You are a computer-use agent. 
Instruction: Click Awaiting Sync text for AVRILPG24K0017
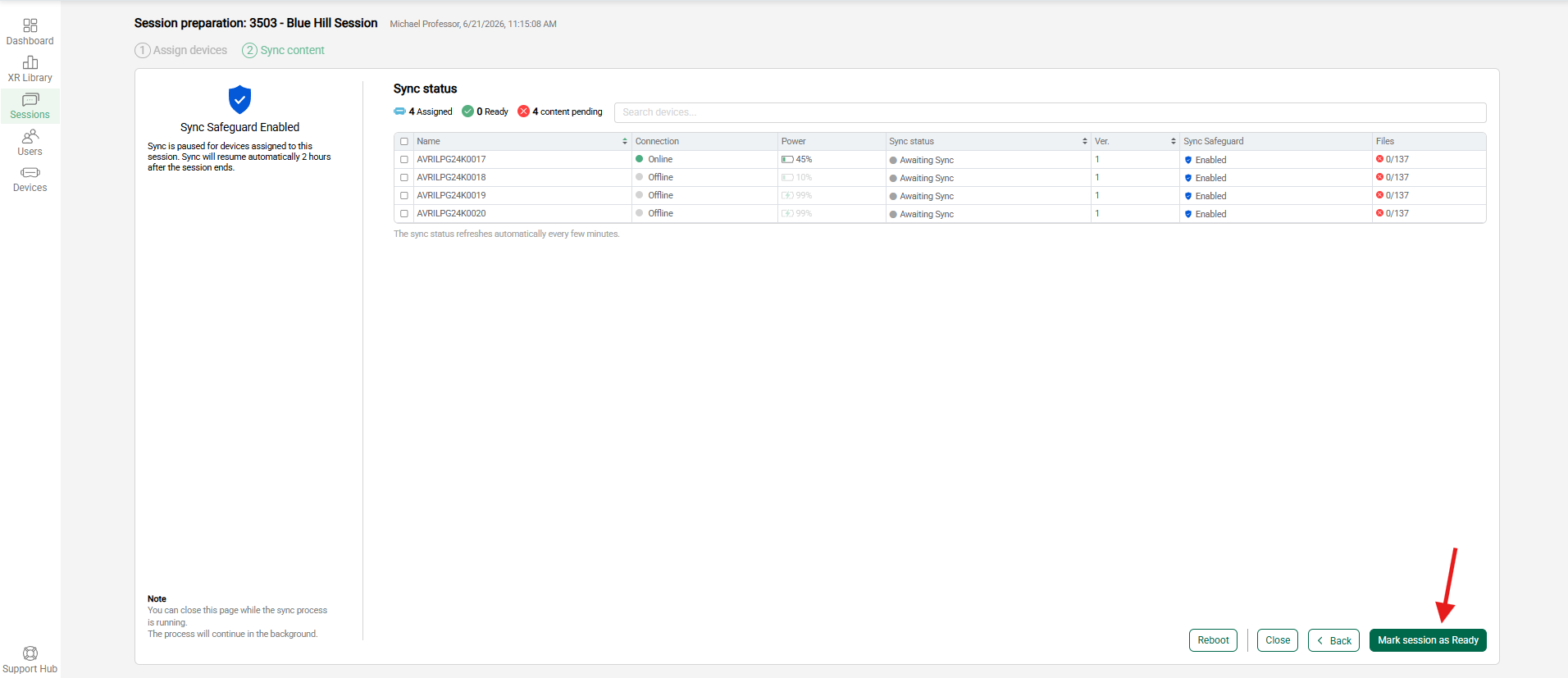click(x=927, y=161)
